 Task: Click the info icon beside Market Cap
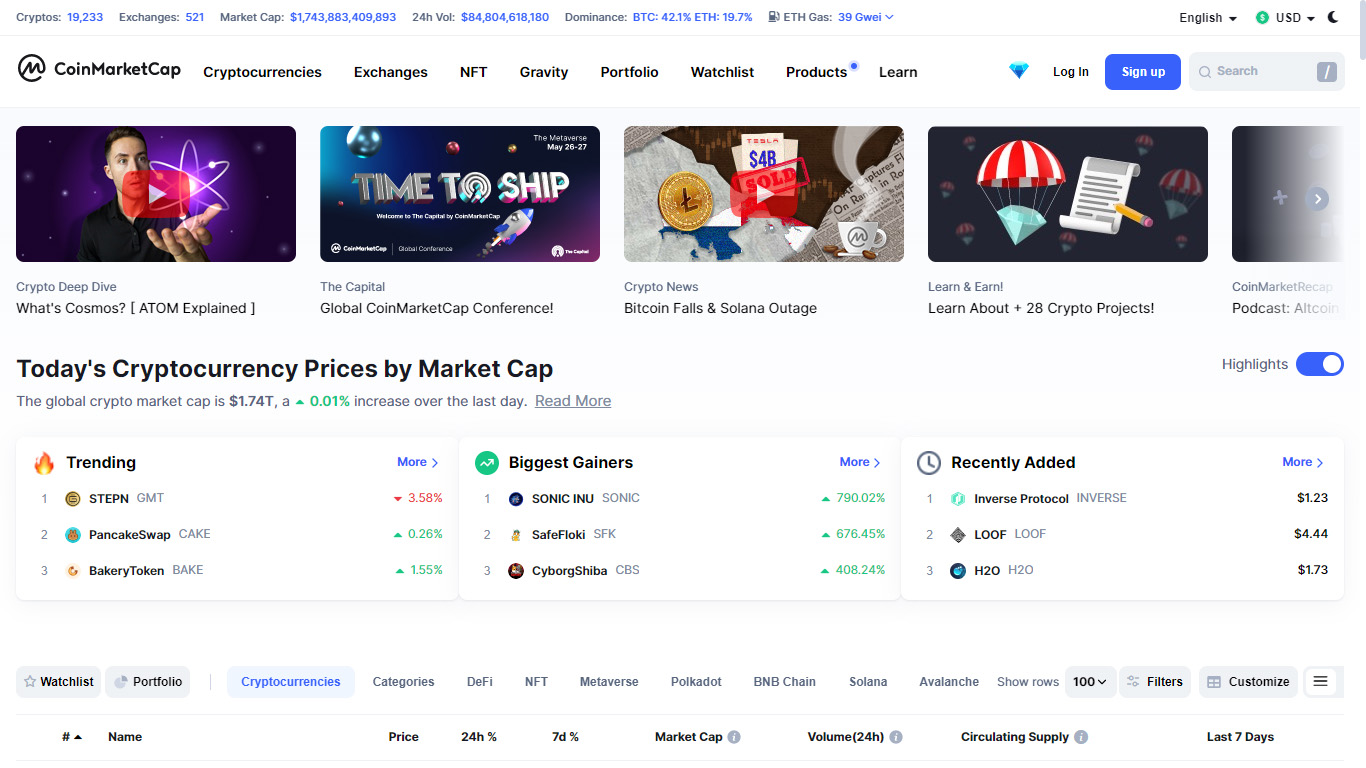(734, 737)
